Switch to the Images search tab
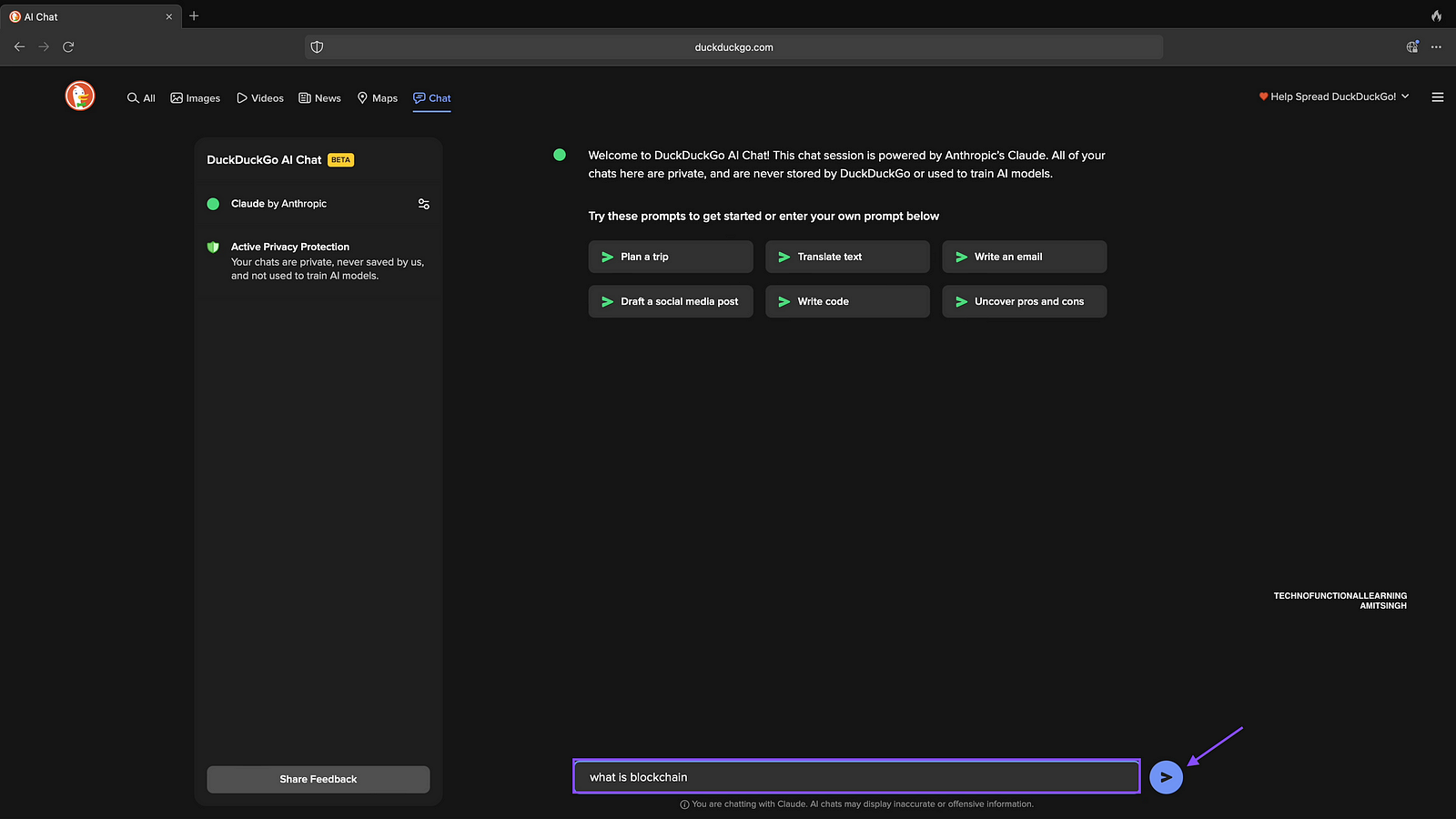This screenshot has width=1456, height=819. (x=196, y=98)
